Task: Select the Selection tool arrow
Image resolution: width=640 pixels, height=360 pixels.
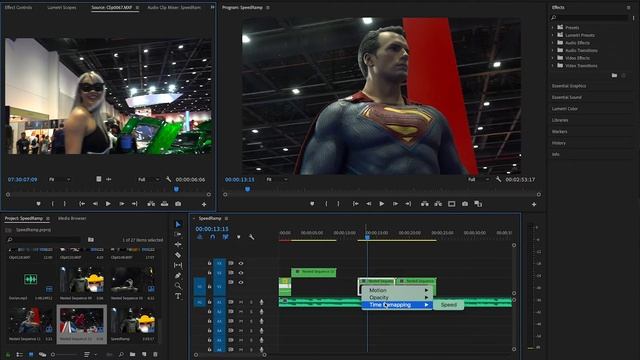Action: click(178, 224)
